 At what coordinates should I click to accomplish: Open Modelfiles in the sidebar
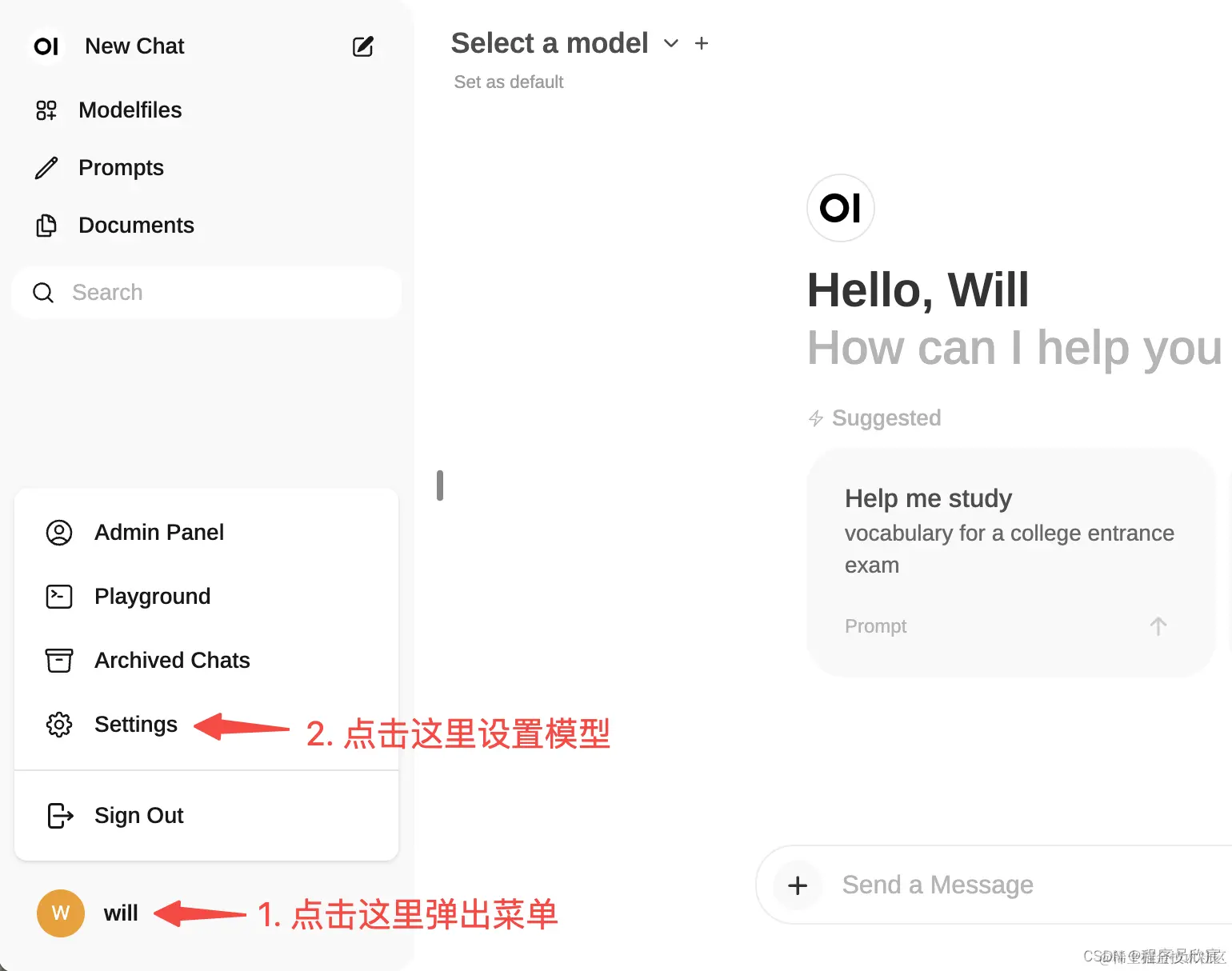[x=130, y=110]
